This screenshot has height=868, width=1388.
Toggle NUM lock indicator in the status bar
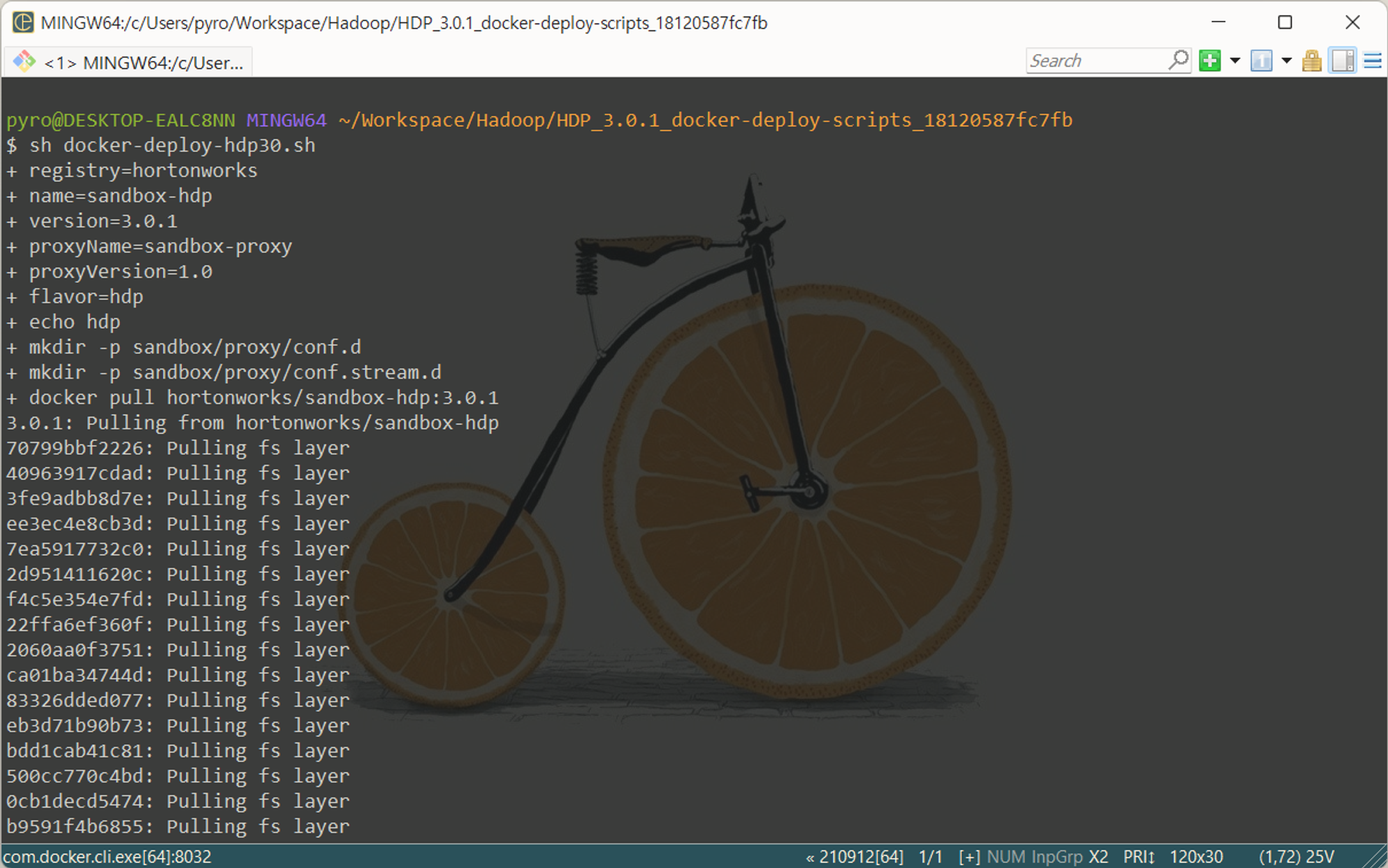(1006, 857)
